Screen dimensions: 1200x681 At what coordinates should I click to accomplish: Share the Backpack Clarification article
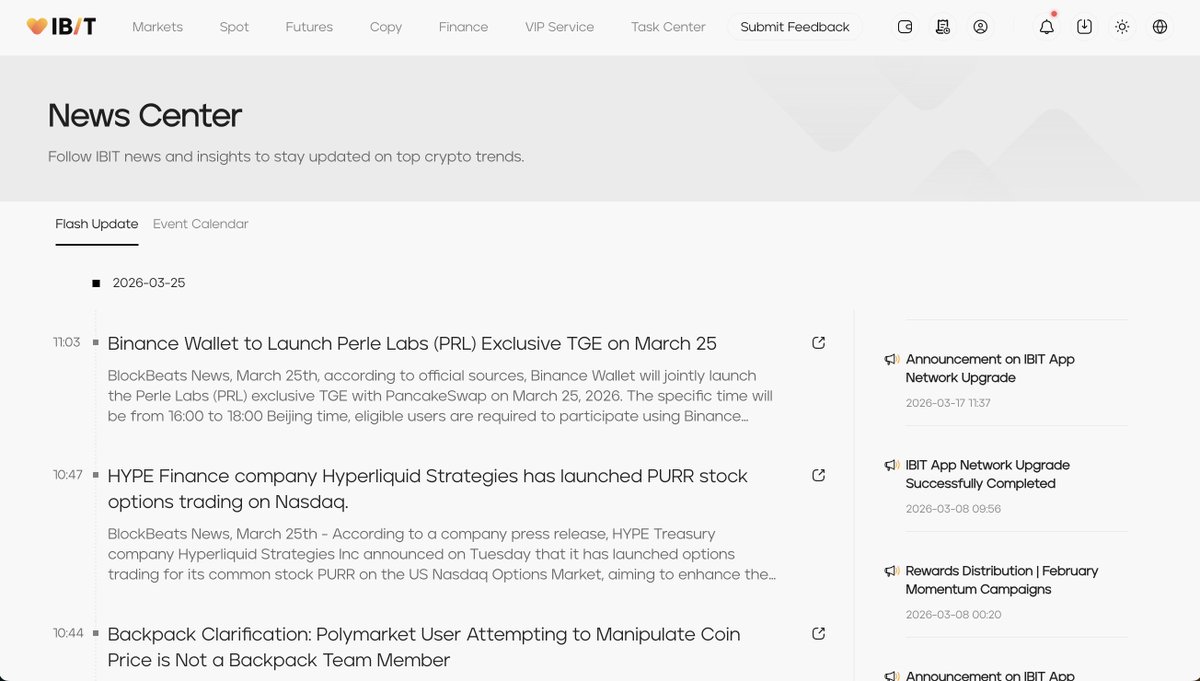point(818,633)
